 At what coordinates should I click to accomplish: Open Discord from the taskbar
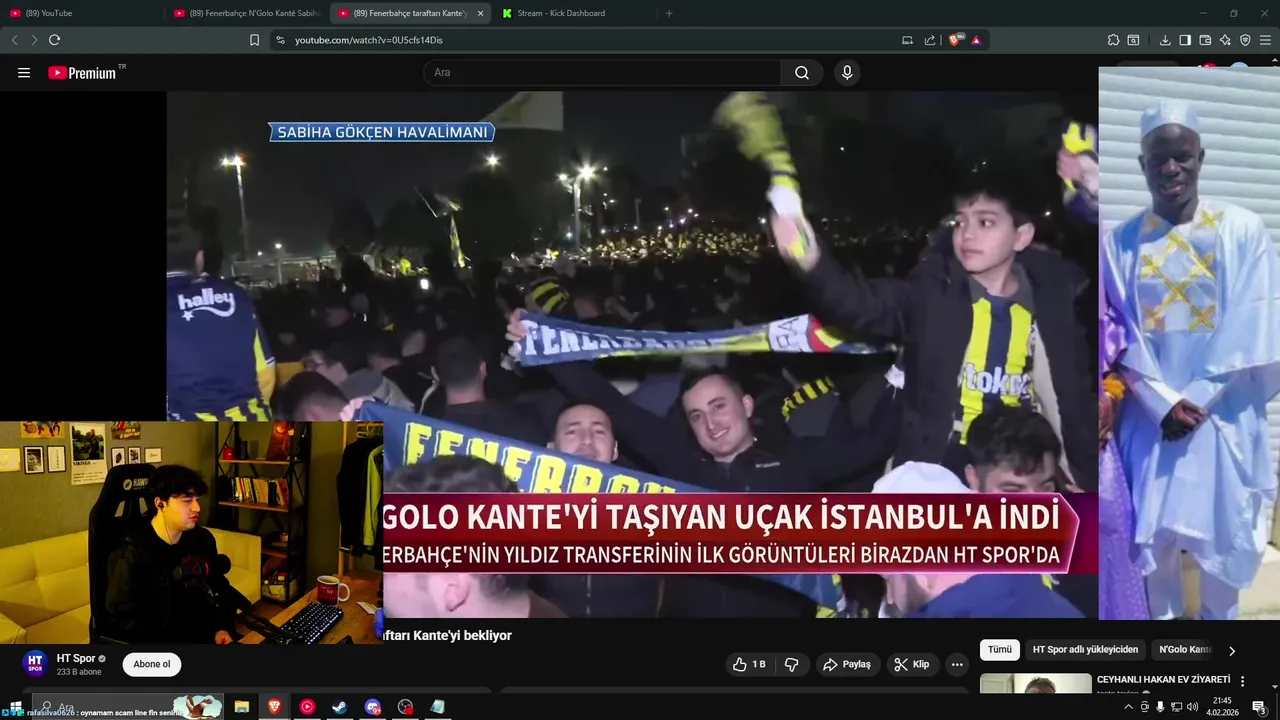(x=373, y=707)
